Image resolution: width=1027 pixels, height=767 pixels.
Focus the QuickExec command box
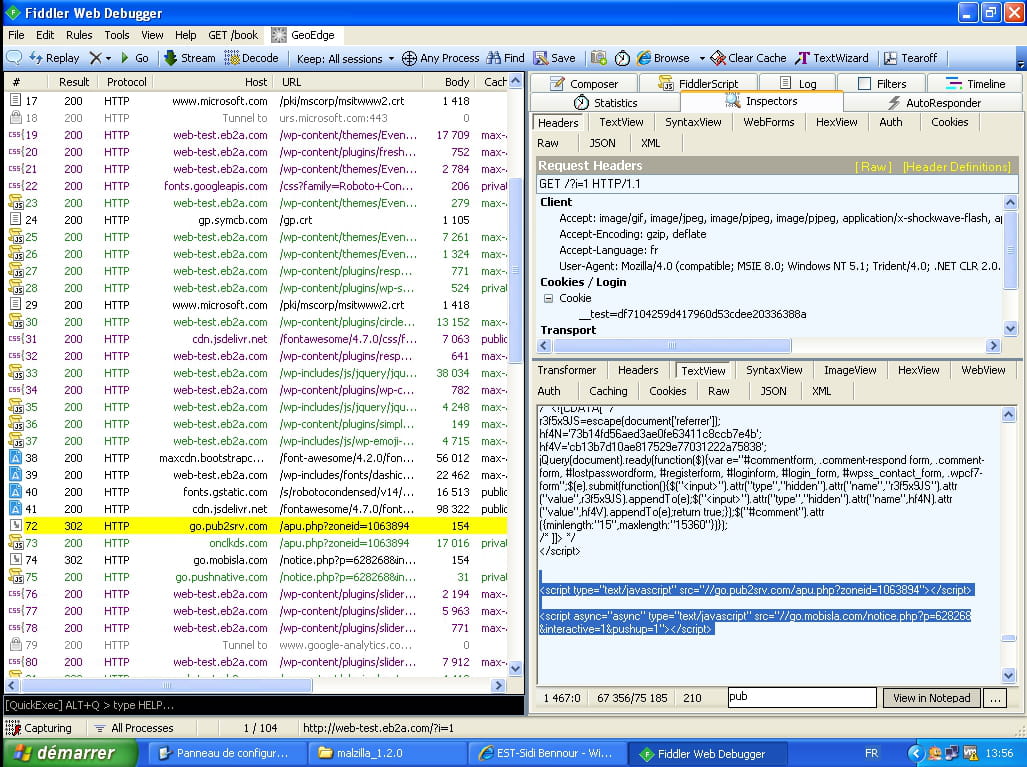pos(264,705)
